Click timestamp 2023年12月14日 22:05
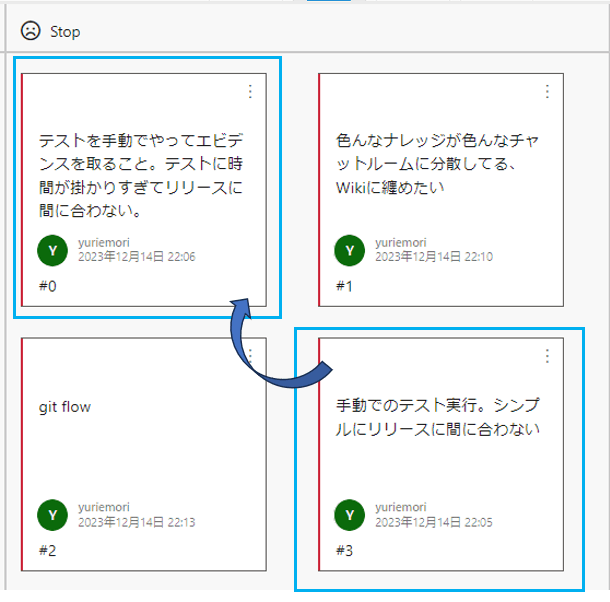 point(434,522)
